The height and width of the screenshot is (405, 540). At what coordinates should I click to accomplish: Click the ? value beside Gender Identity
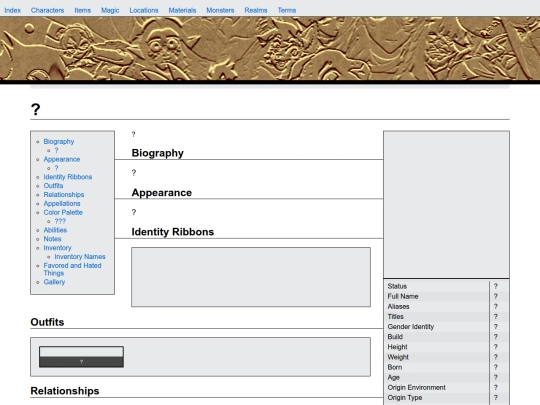pos(496,327)
